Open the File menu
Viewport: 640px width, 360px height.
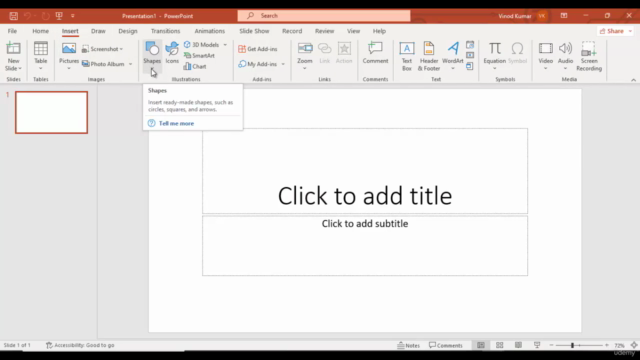(12, 31)
